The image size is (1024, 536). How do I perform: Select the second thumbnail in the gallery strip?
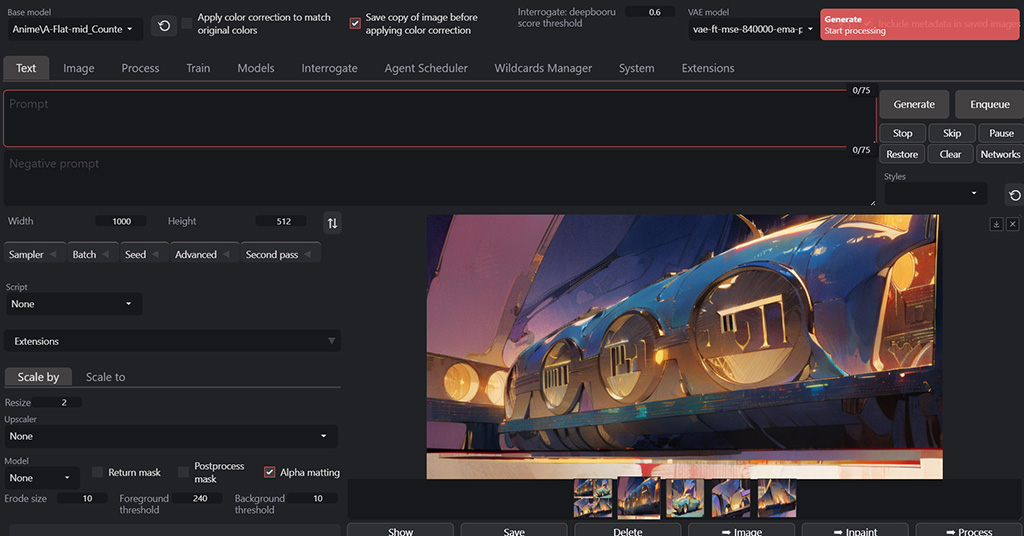click(x=637, y=497)
